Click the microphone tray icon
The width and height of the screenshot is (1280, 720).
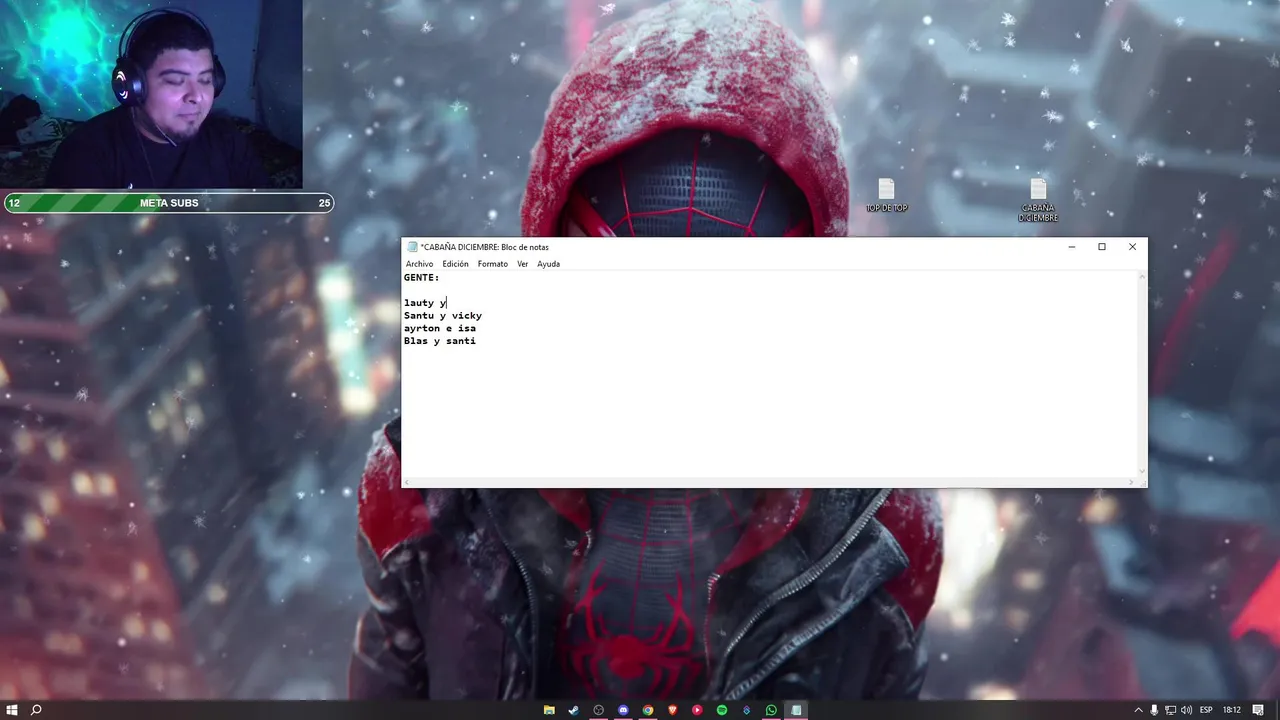pyautogui.click(x=1154, y=710)
